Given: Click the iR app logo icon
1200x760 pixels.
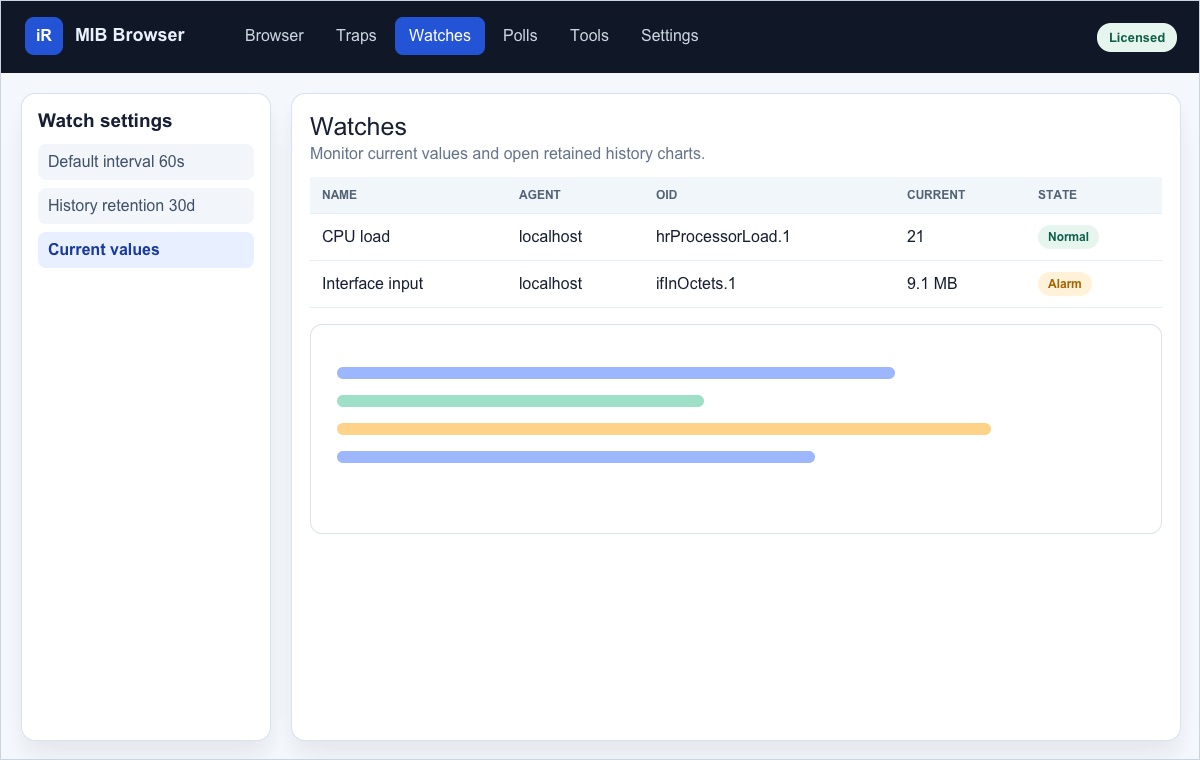Looking at the screenshot, I should (x=44, y=36).
